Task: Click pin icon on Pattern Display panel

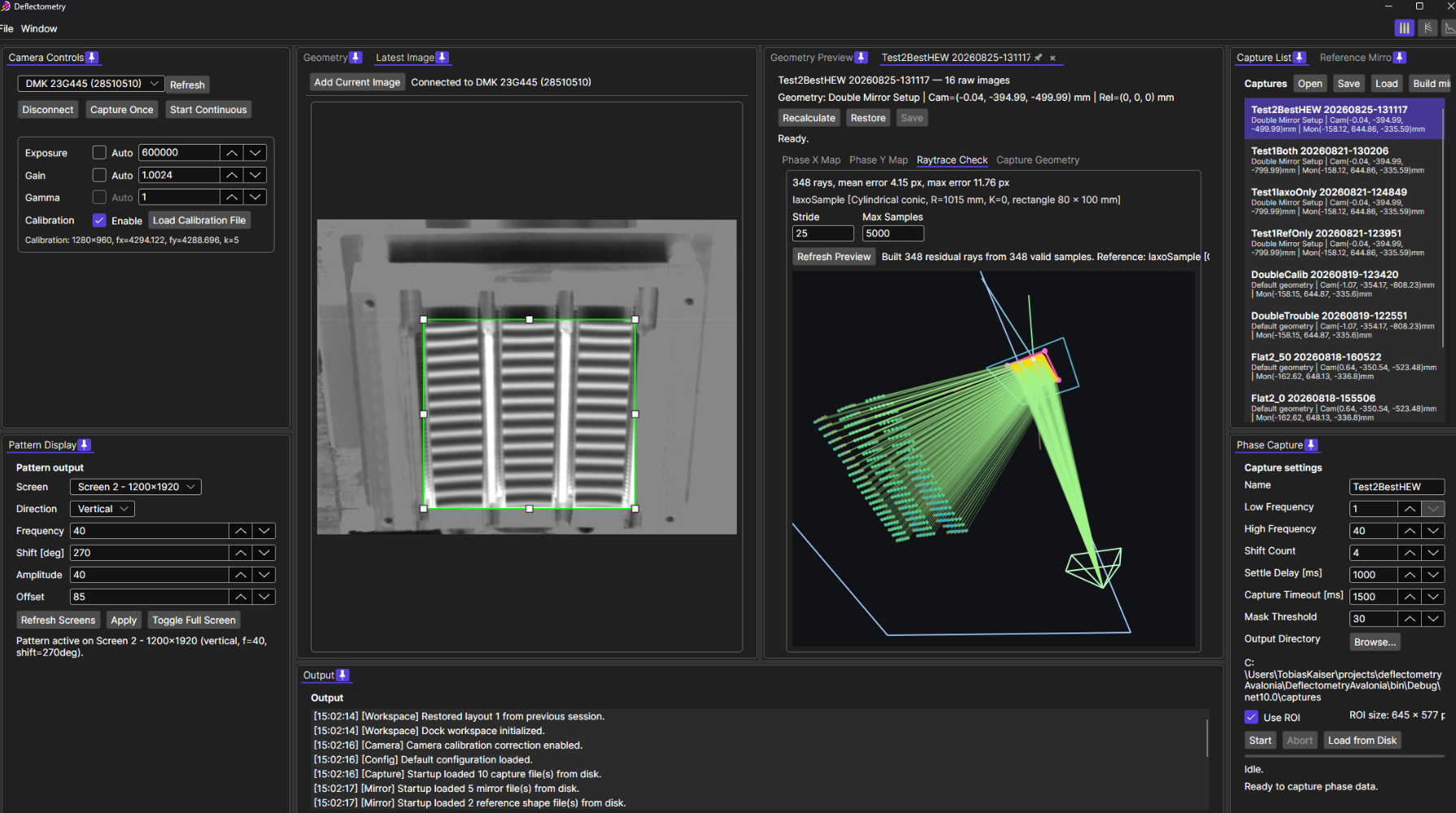Action: click(84, 446)
